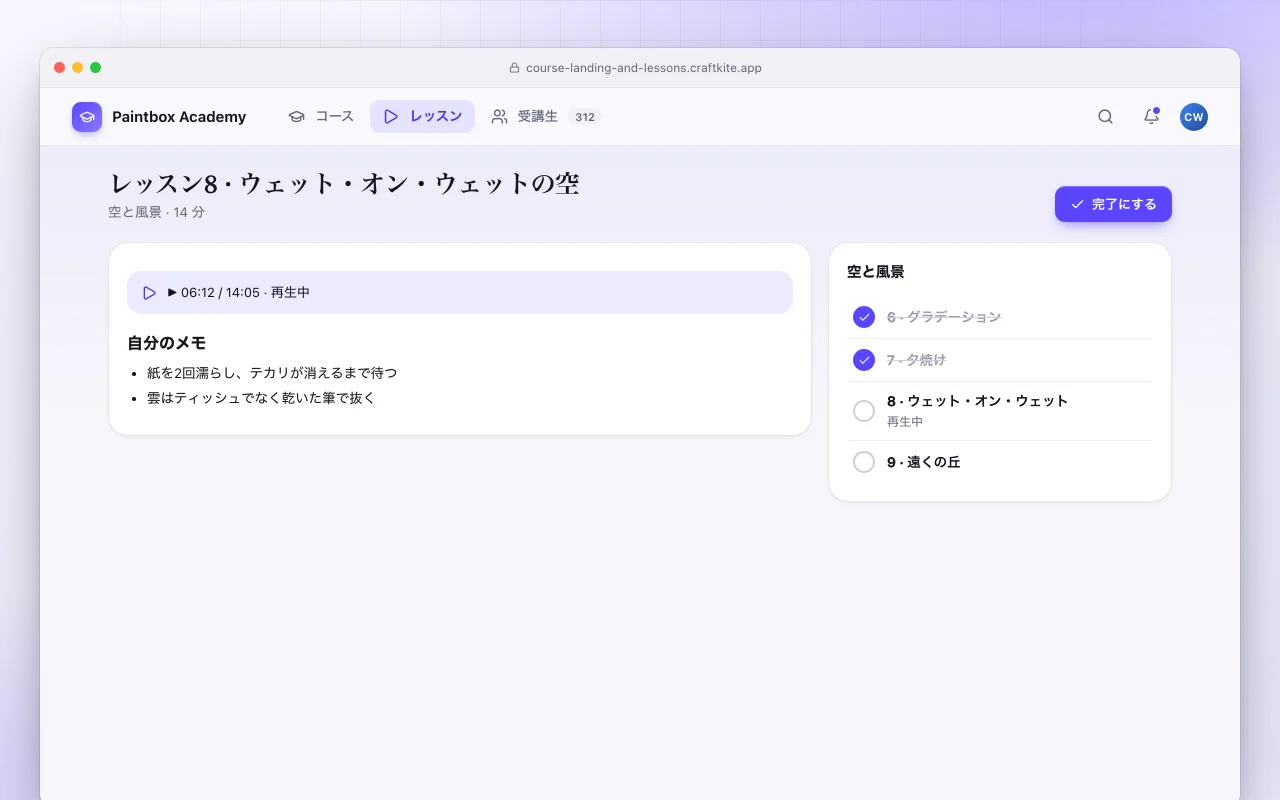The width and height of the screenshot is (1280, 800).
Task: Click the 再生中 label under lesson 8
Action: click(905, 422)
